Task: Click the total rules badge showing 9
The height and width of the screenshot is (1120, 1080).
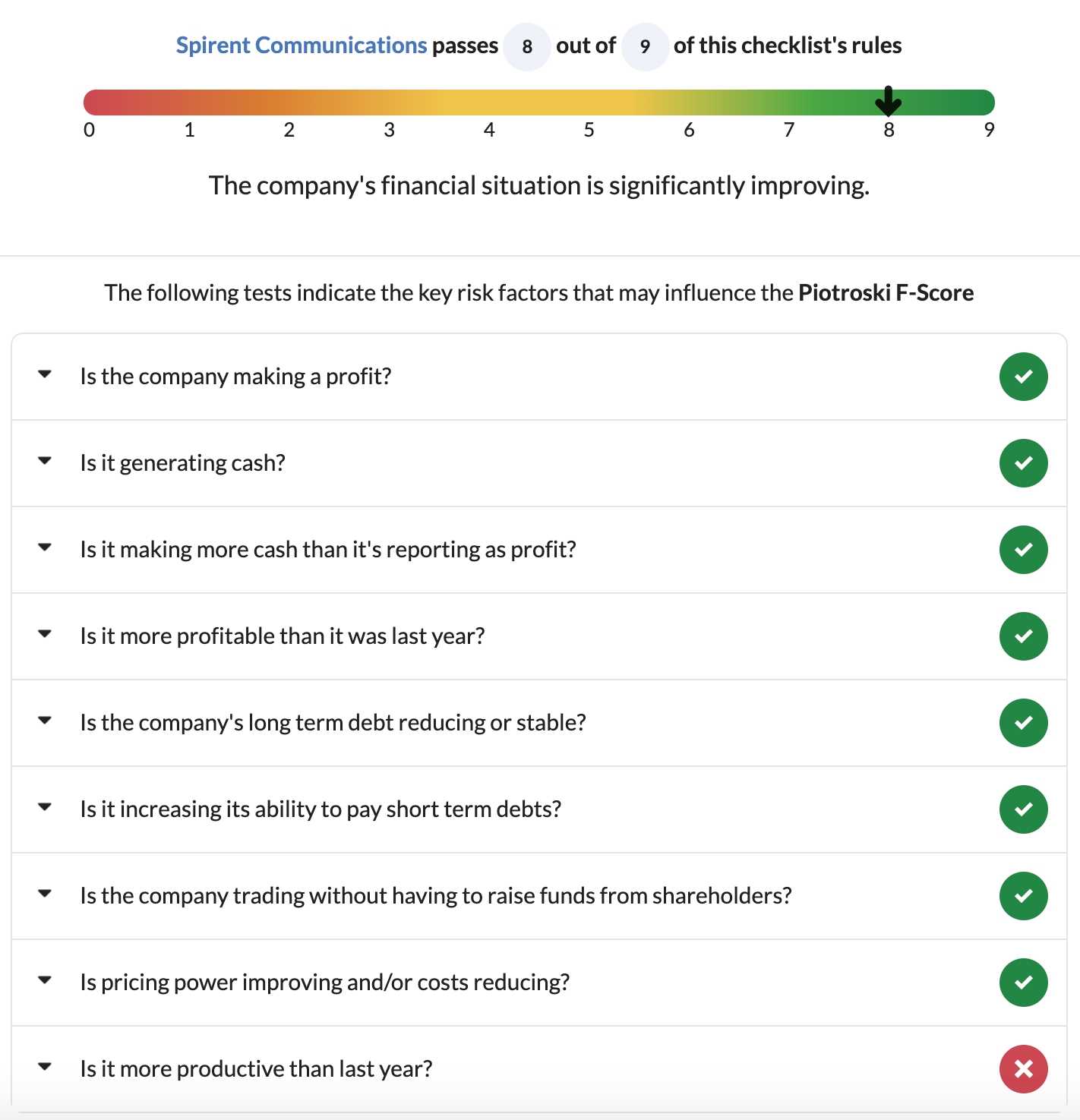Action: point(645,47)
